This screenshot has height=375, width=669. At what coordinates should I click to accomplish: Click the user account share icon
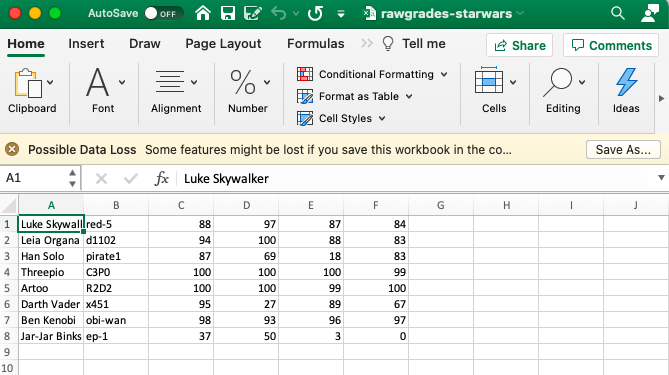click(x=650, y=13)
